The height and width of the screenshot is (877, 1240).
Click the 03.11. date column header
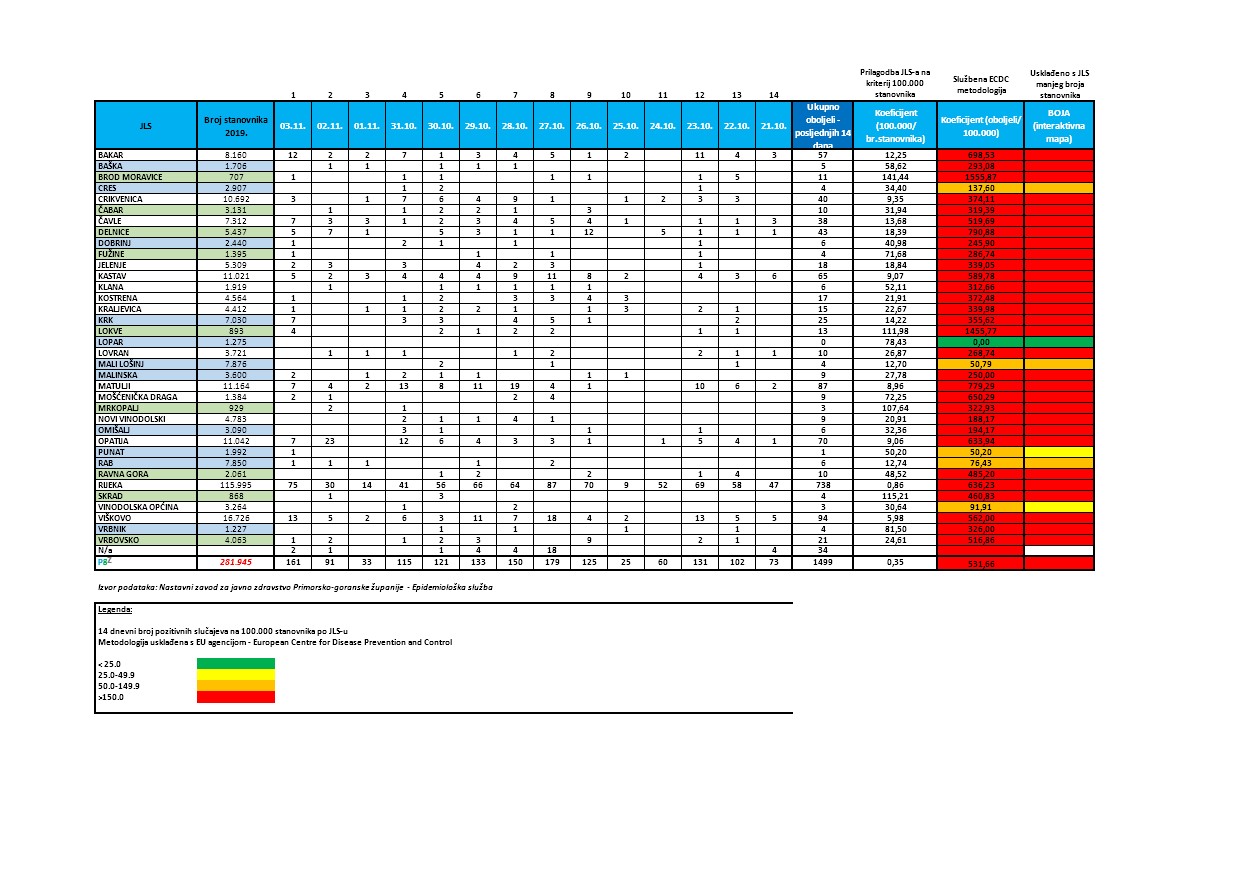pyautogui.click(x=293, y=127)
